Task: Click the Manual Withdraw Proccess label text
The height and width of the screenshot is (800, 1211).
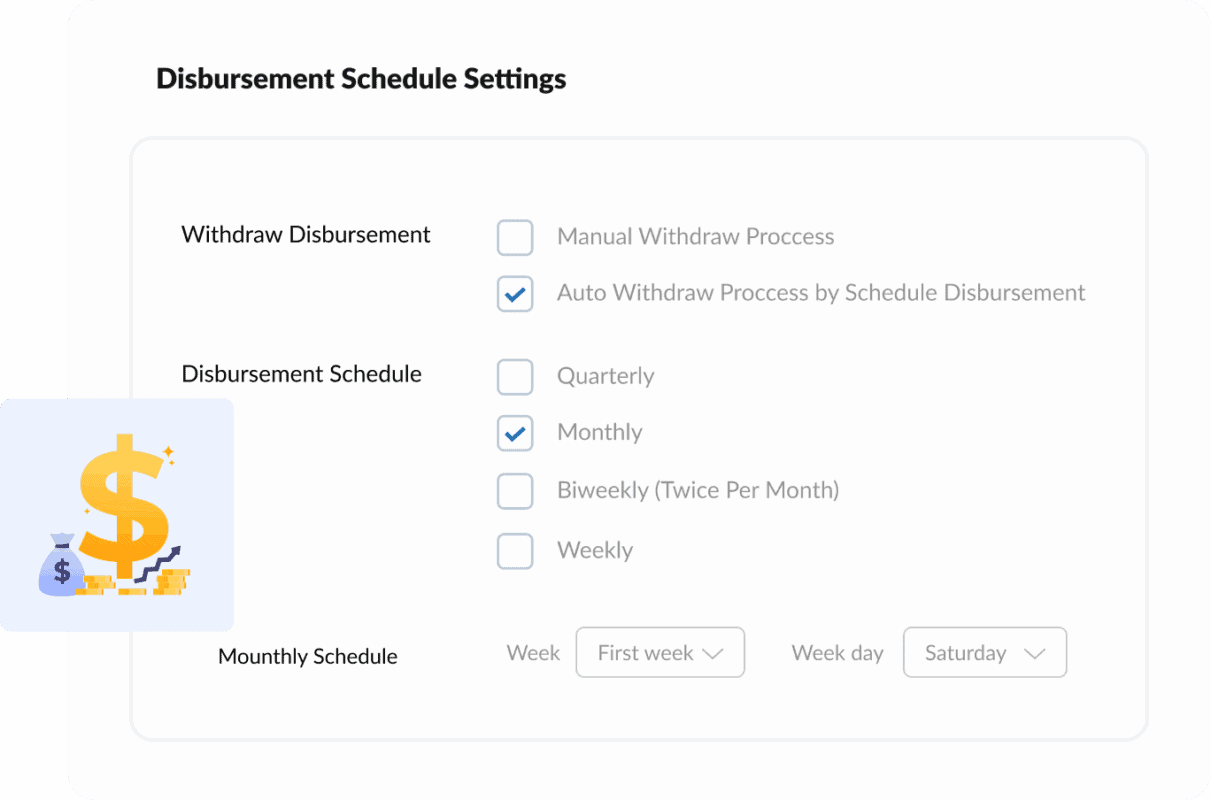Action: [x=695, y=237]
